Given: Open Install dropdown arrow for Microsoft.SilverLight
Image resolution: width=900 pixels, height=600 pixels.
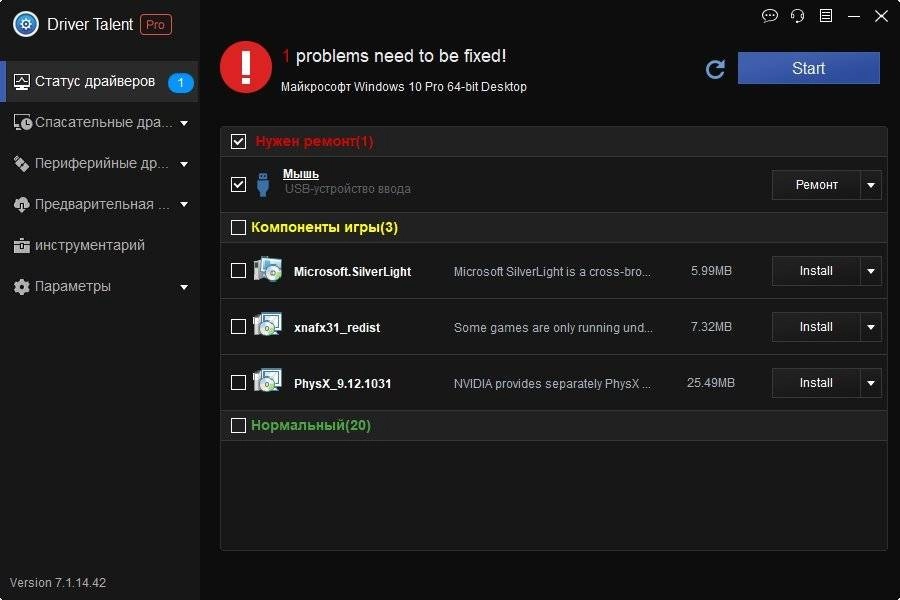Looking at the screenshot, I should pos(871,271).
